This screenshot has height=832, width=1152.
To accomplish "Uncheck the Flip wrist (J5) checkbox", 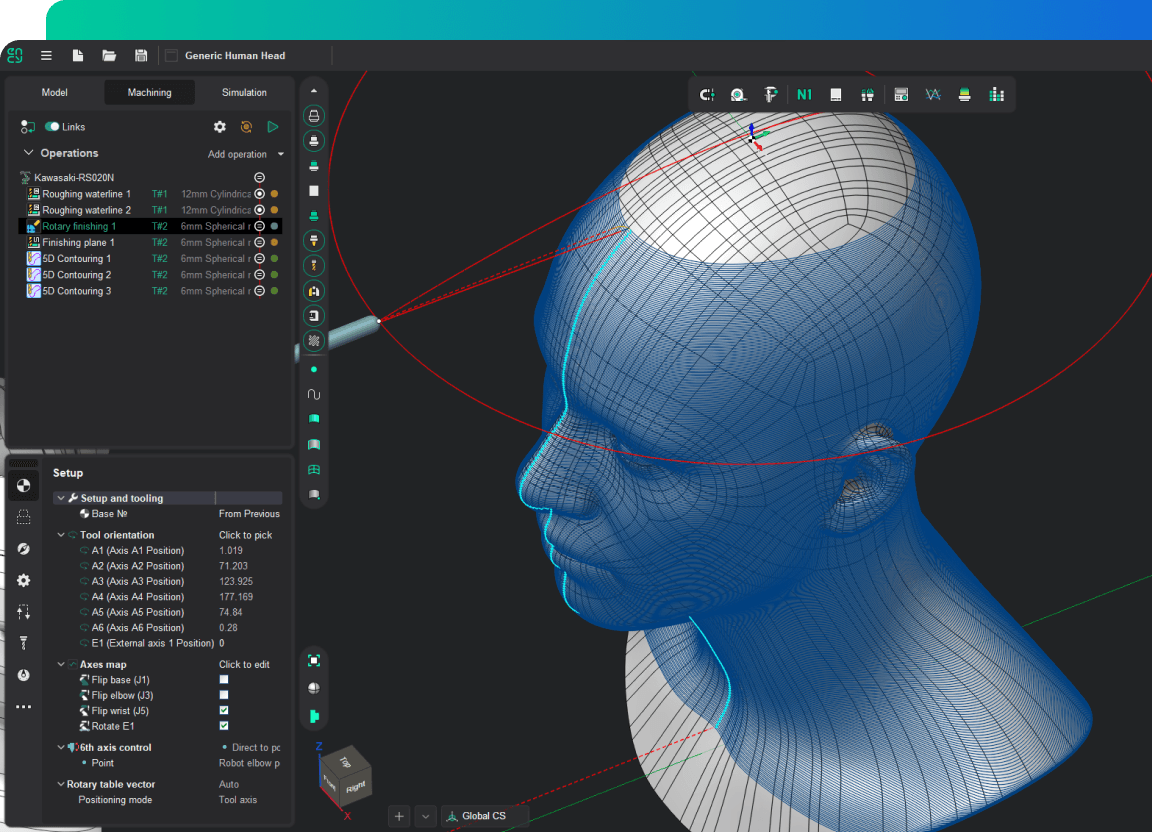I will (x=224, y=711).
